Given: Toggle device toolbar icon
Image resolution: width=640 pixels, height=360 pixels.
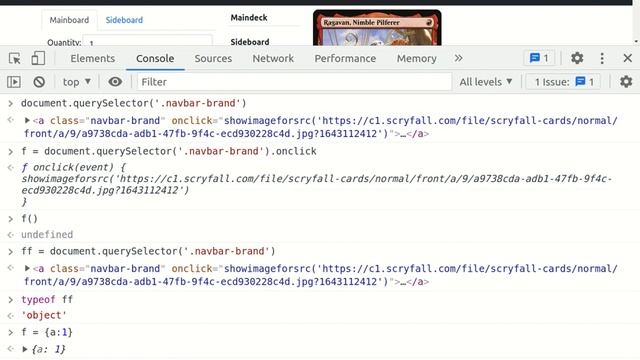Looking at the screenshot, I should 38,58.
